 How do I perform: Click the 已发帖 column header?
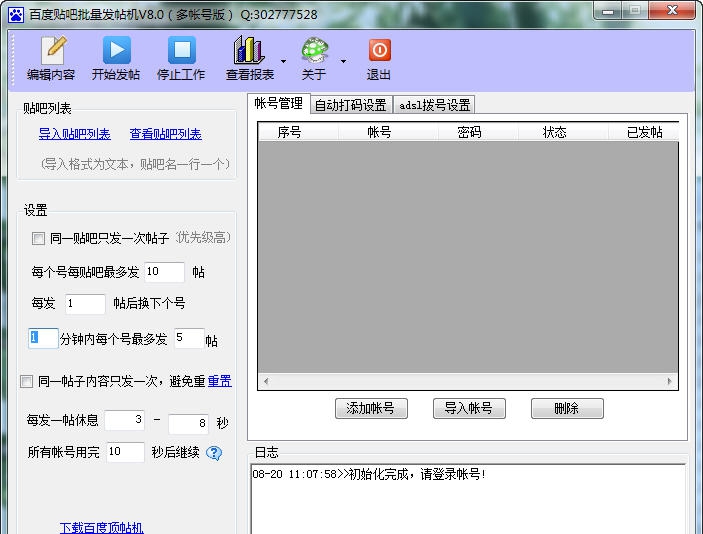(x=643, y=132)
